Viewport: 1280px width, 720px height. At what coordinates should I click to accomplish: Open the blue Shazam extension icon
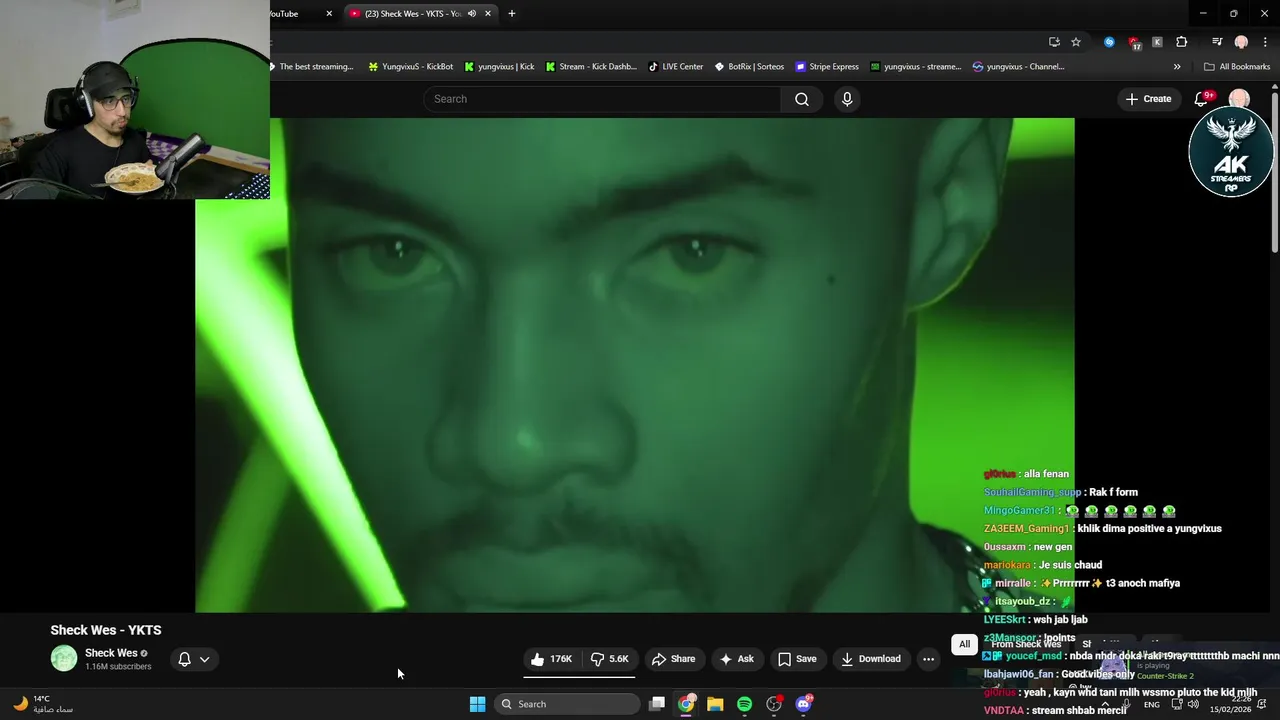pyautogui.click(x=1109, y=42)
